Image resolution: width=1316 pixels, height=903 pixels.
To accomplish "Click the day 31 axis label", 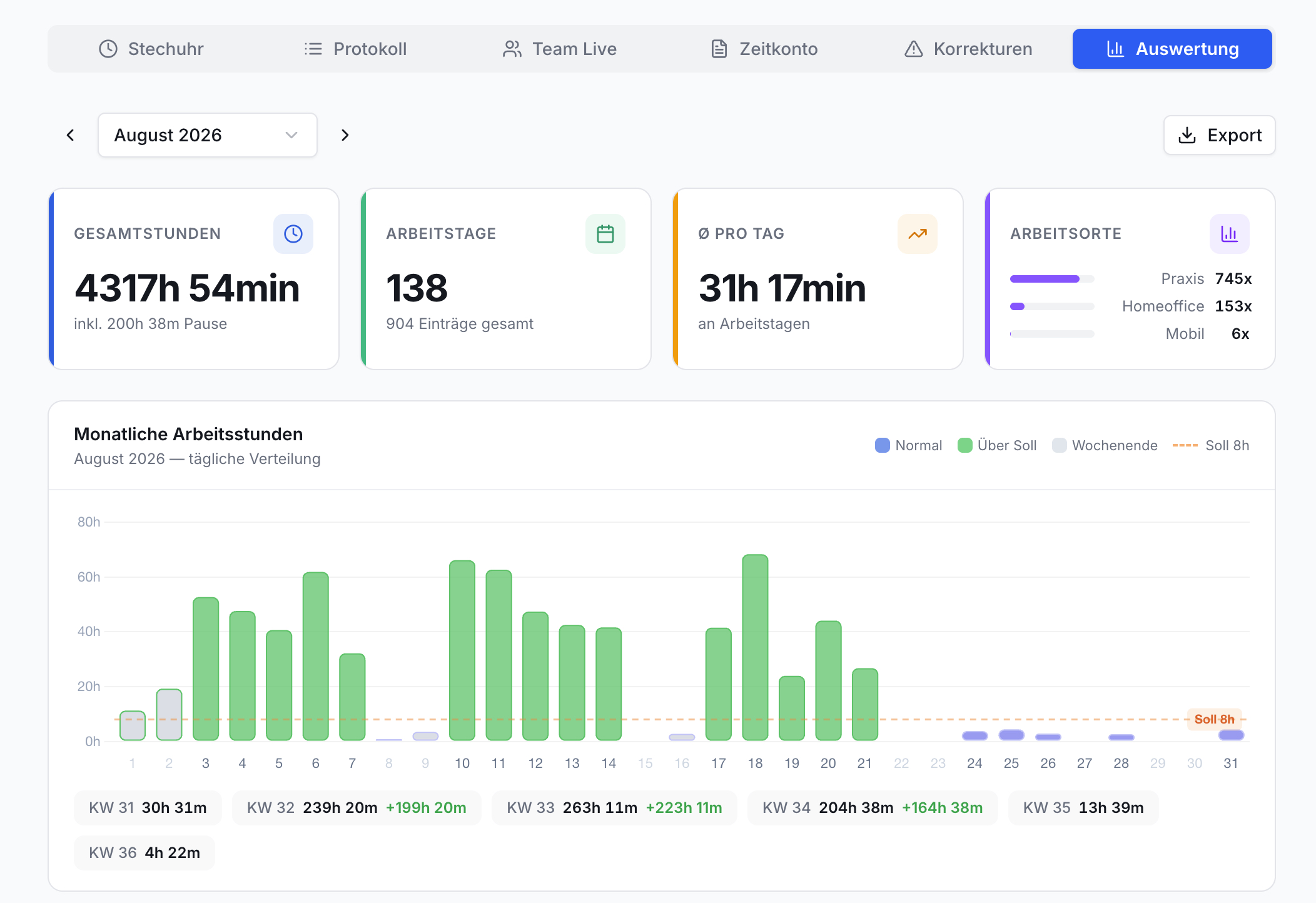I will point(1230,764).
